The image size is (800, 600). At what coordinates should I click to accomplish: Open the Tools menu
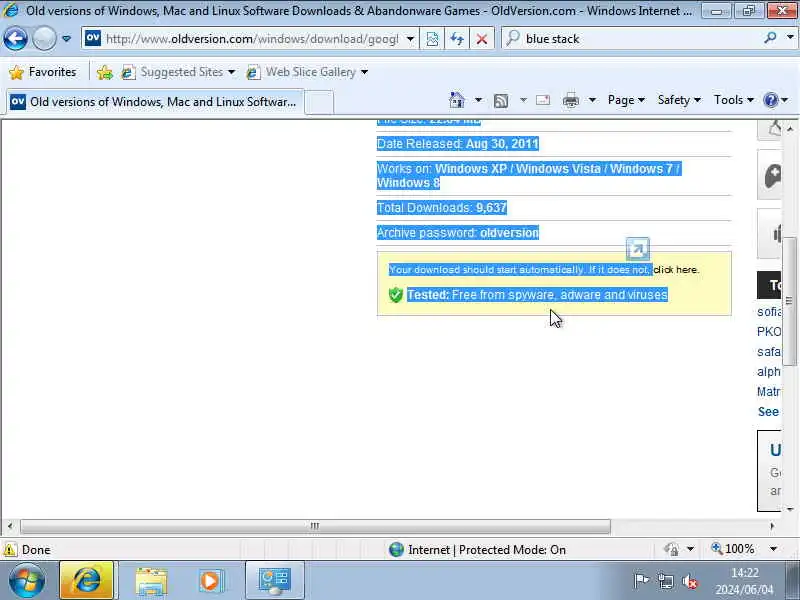point(734,100)
